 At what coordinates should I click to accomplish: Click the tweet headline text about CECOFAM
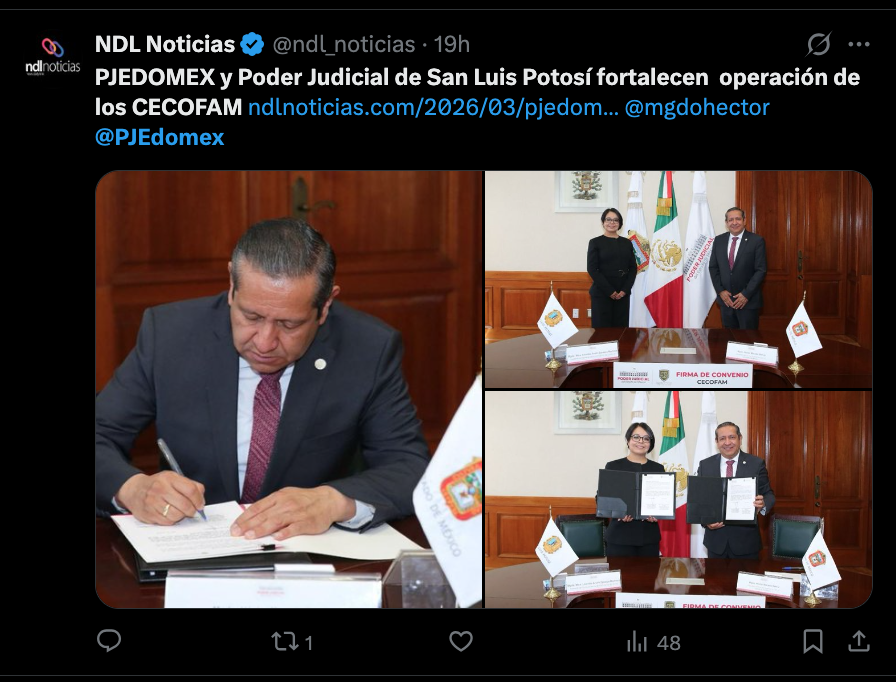pyautogui.click(x=477, y=92)
